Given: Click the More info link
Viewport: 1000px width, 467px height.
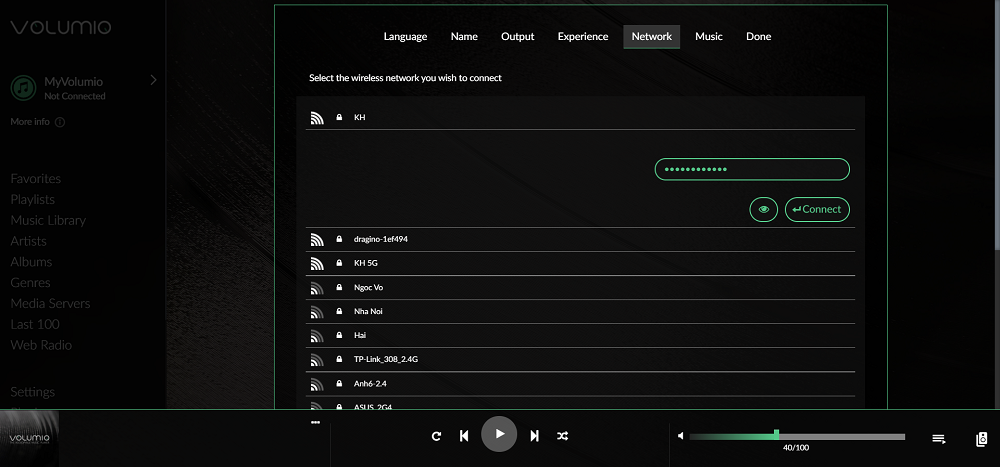Looking at the screenshot, I should [x=30, y=121].
